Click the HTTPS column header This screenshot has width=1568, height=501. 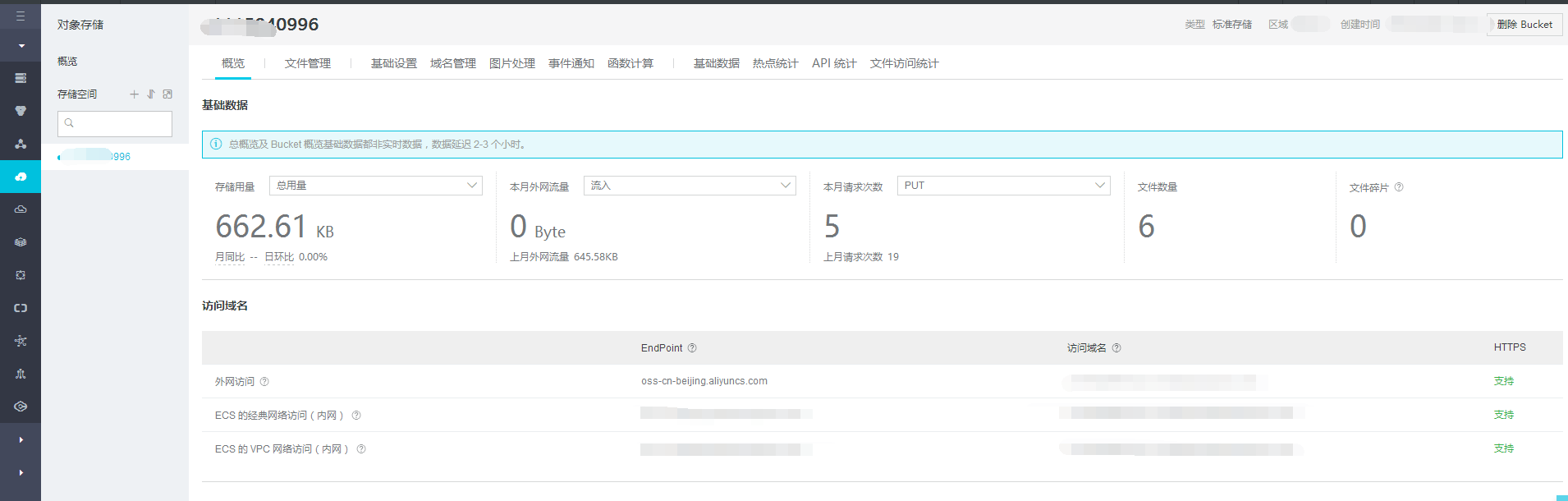tap(1510, 347)
